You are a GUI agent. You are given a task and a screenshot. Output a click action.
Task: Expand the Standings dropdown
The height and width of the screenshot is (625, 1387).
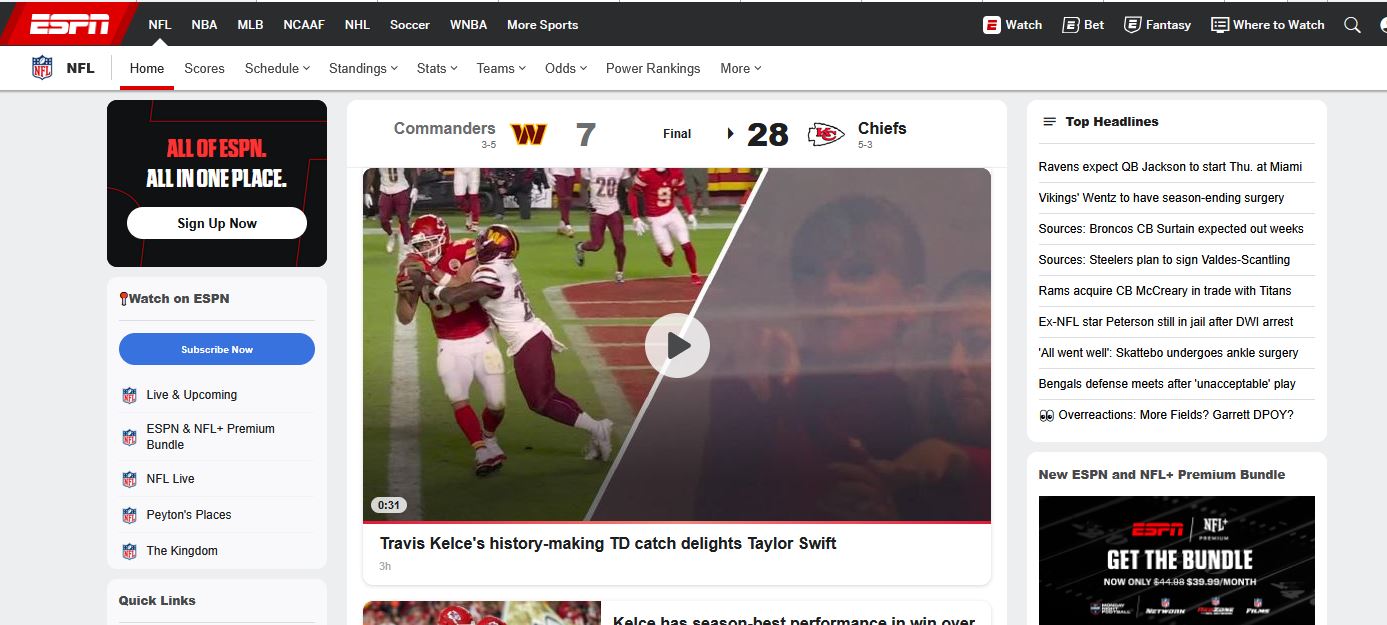[363, 68]
